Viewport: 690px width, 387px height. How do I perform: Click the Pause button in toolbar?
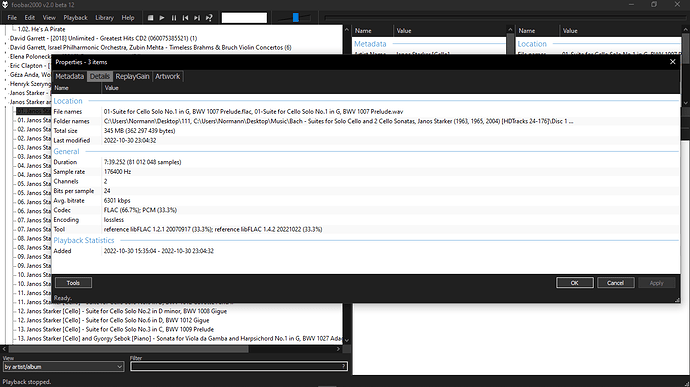(x=174, y=18)
